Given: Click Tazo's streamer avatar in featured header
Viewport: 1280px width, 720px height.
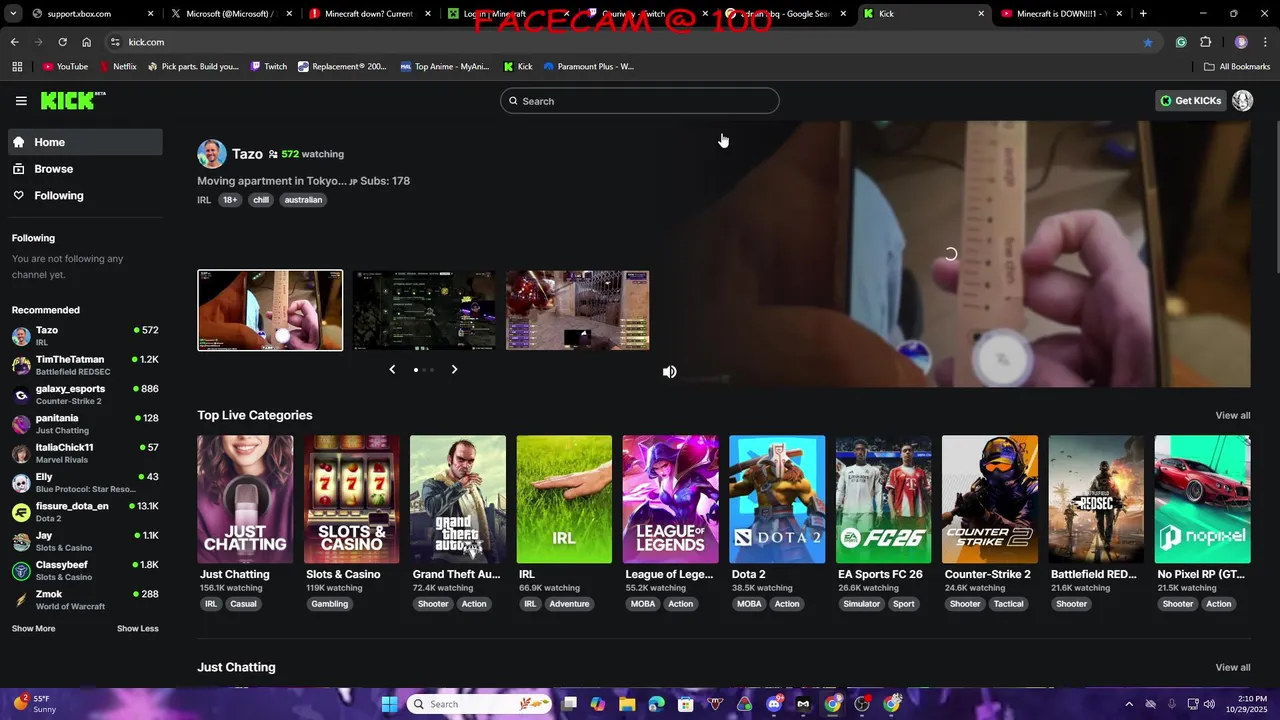Looking at the screenshot, I should tap(212, 154).
